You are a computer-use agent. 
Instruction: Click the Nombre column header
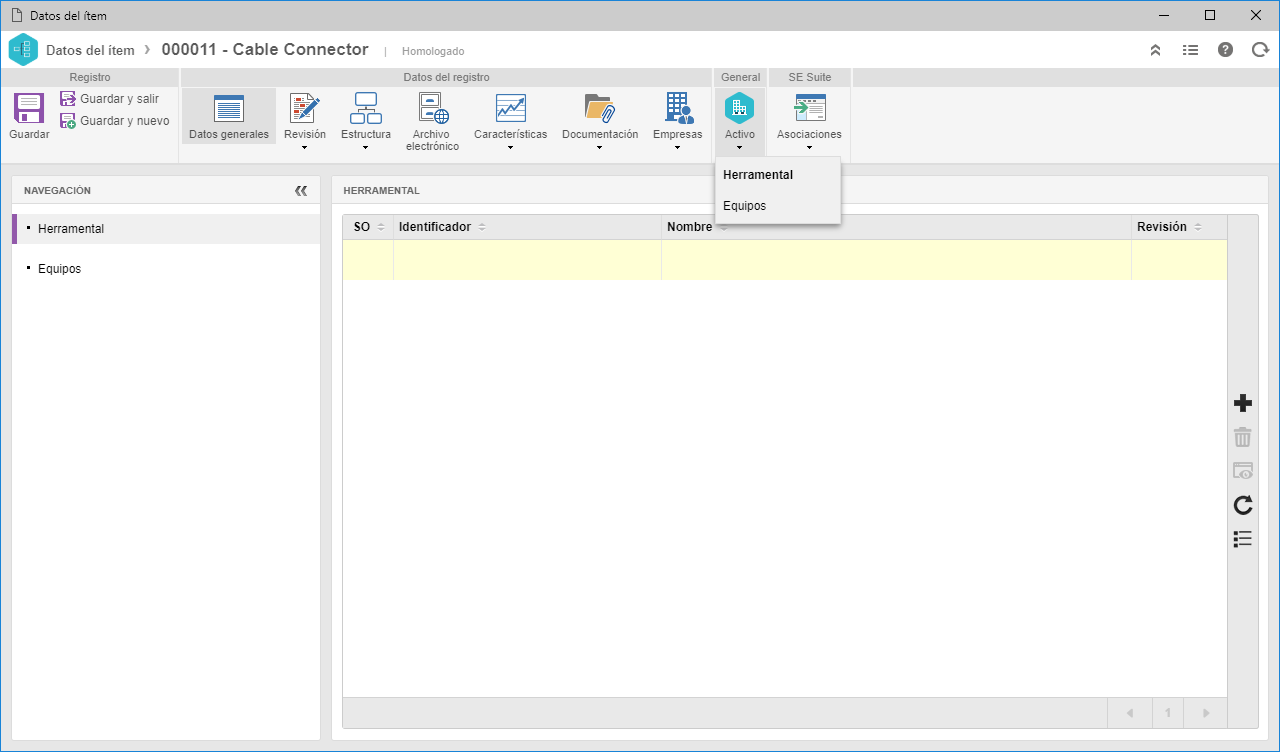896,227
